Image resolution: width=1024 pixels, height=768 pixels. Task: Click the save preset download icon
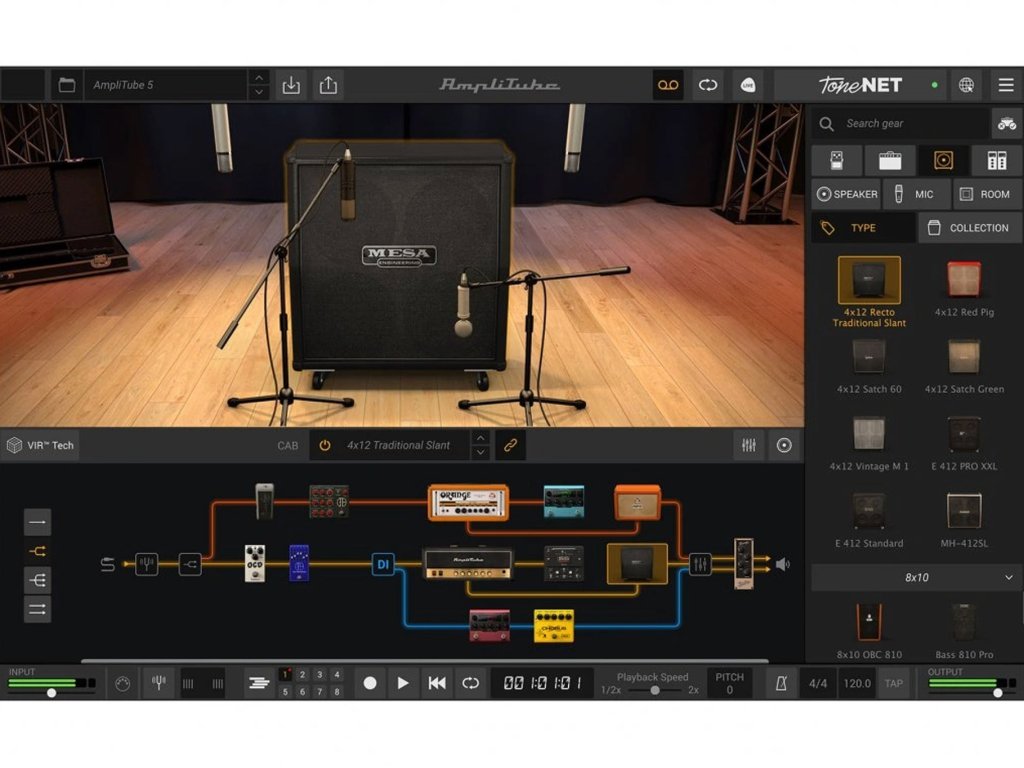pyautogui.click(x=291, y=85)
